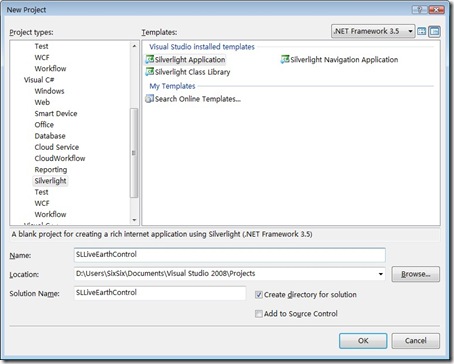Select Workflow above Visual C#
The width and height of the screenshot is (454, 364).
pyautogui.click(x=50, y=69)
